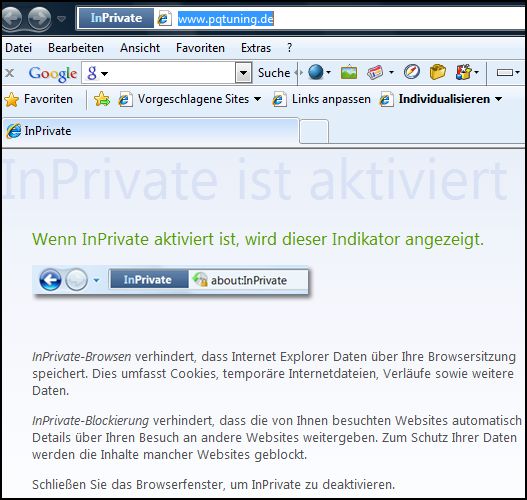Add to favorites bar via star-arrow icon
Viewport: 527px width, 500px height.
pos(102,99)
